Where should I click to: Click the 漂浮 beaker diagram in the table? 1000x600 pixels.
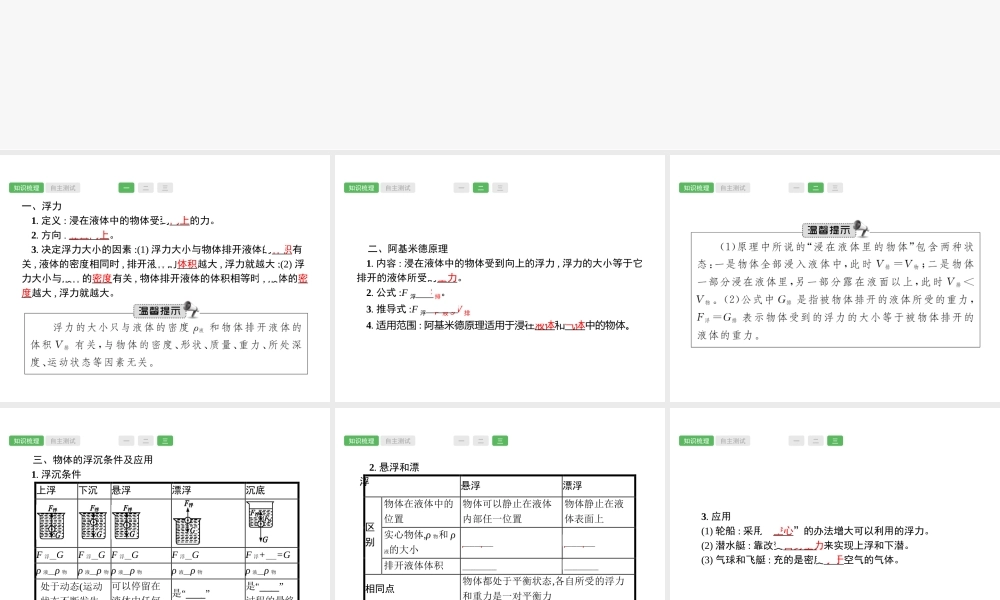[x=188, y=523]
